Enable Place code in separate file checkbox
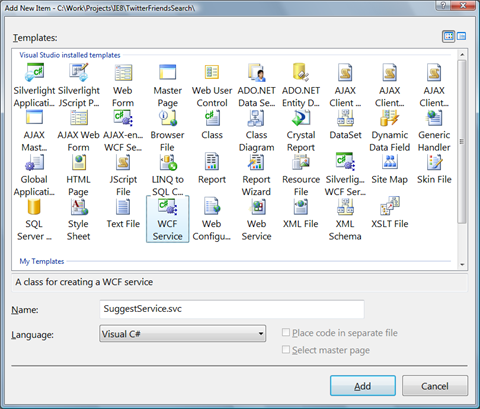480x409 pixels. coord(286,332)
